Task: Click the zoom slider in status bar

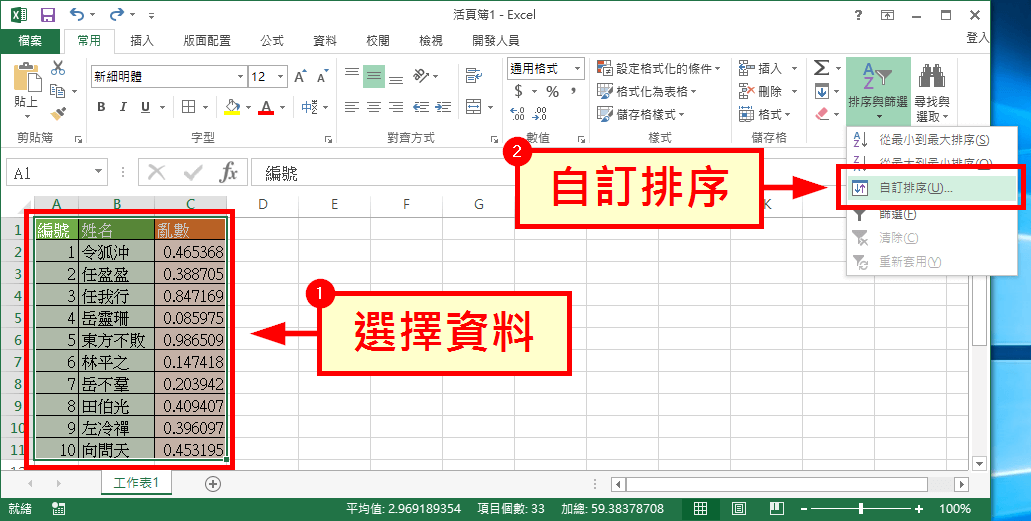Action: (861, 509)
